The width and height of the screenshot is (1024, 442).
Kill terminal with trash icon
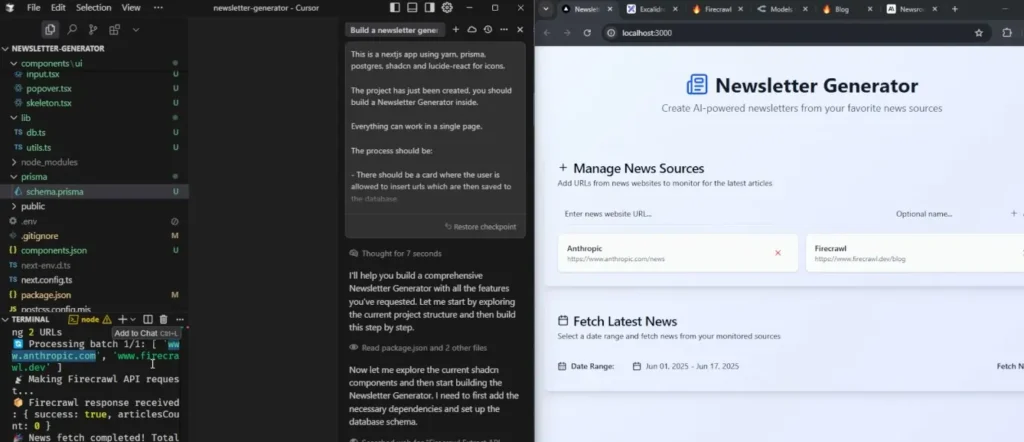point(164,319)
